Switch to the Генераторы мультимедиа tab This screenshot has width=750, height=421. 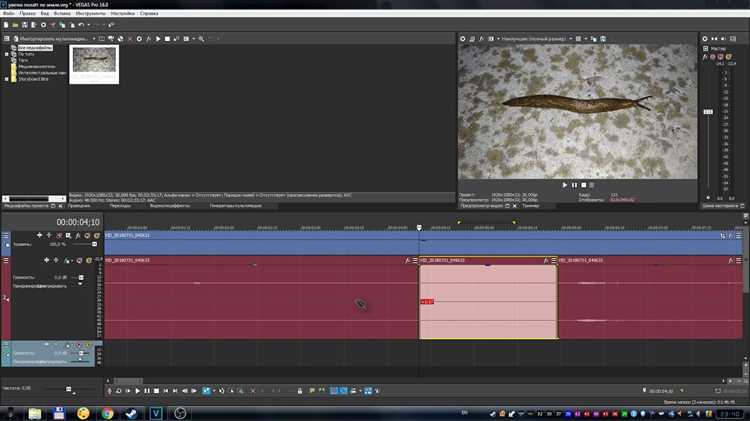[x=236, y=206]
